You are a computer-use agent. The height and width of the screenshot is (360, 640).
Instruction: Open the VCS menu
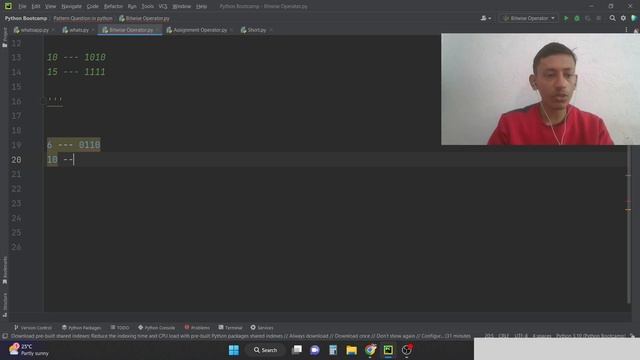point(163,6)
